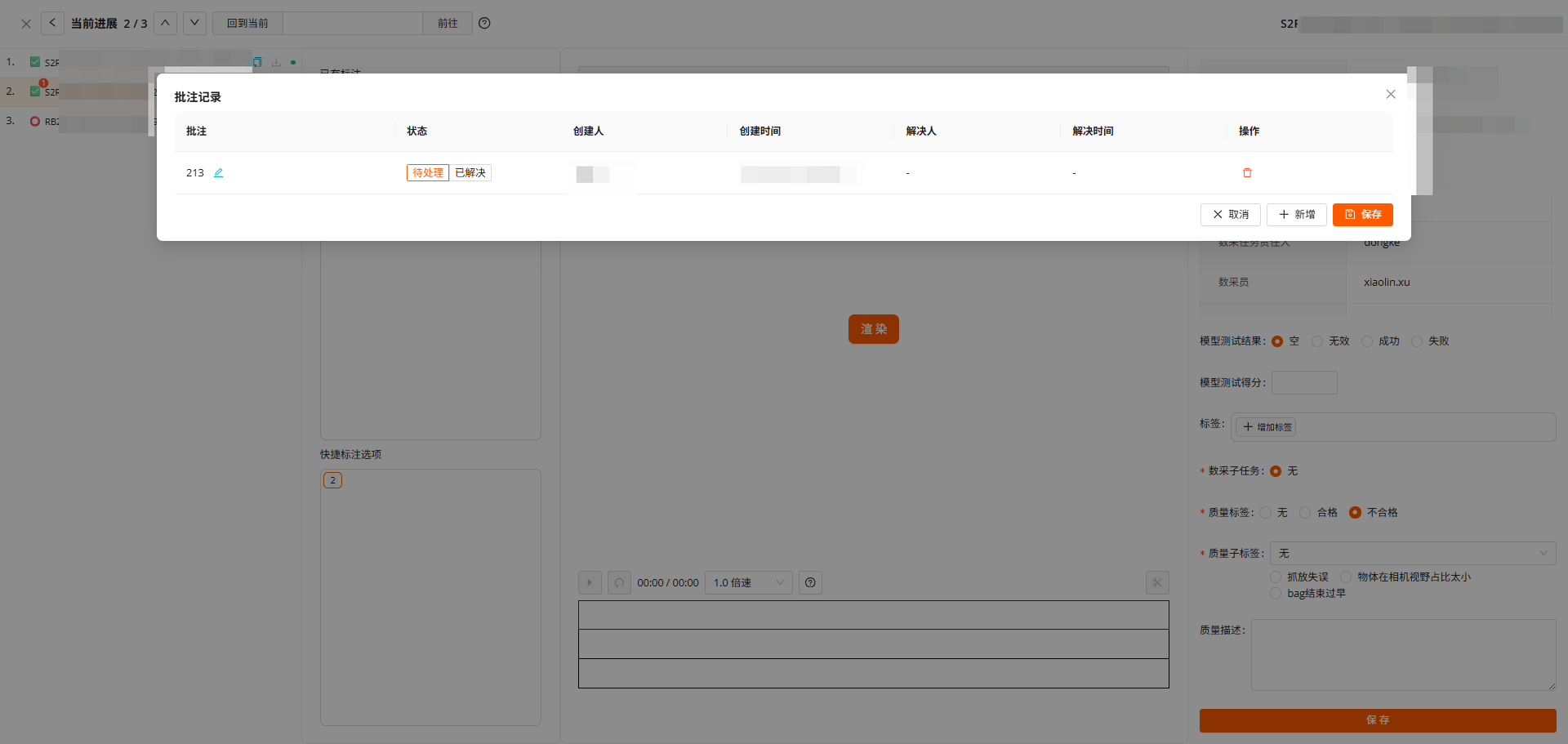Expand the 质量子标签 dropdown
The width and height of the screenshot is (1568, 744).
pyautogui.click(x=1412, y=554)
